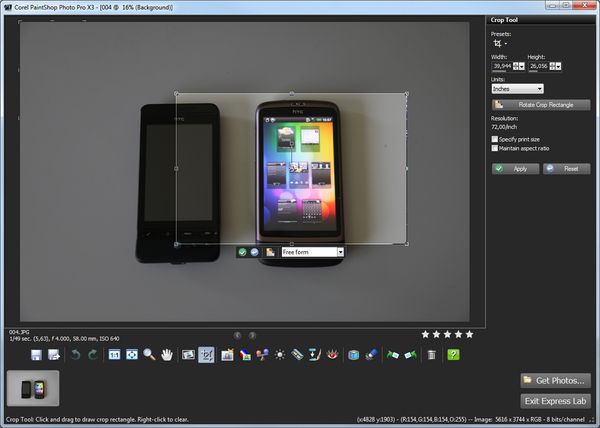Click the Save icon in bottom toolbar

36,355
